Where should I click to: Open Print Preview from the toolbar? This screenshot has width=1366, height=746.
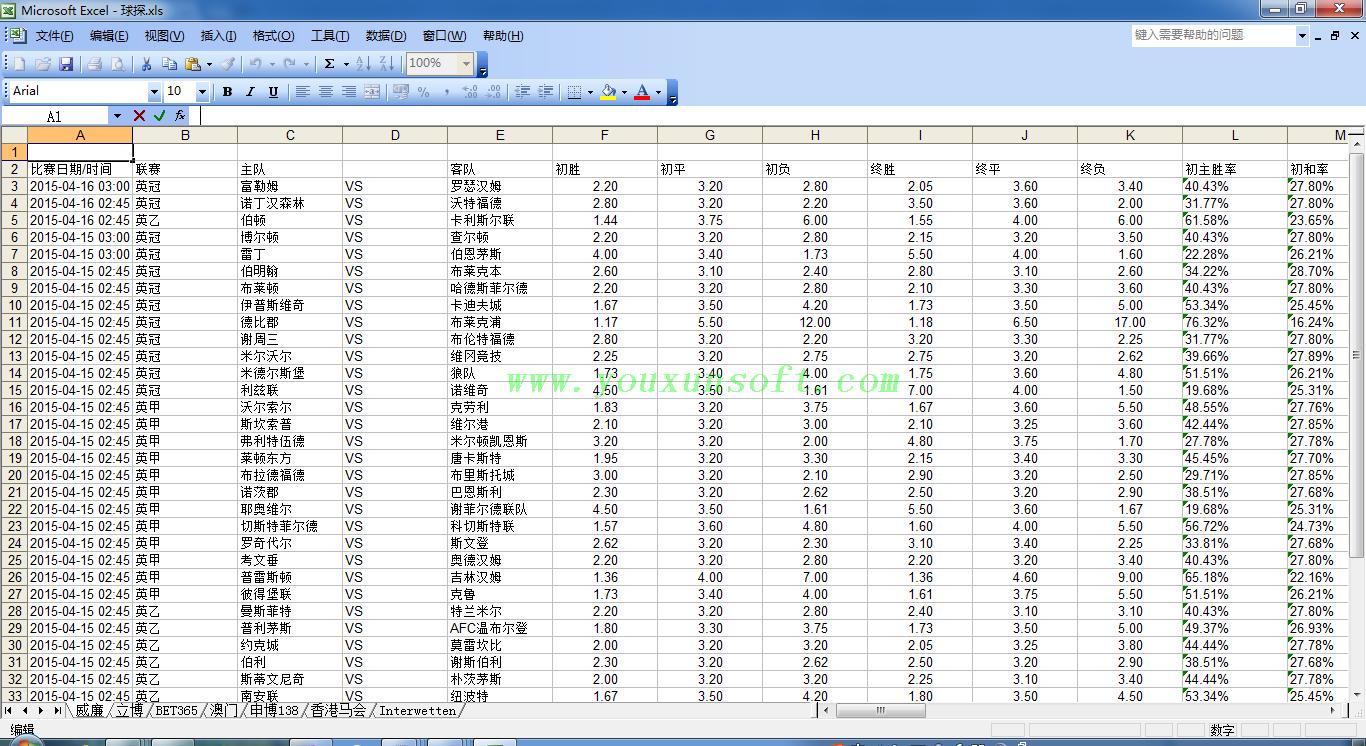[x=117, y=64]
